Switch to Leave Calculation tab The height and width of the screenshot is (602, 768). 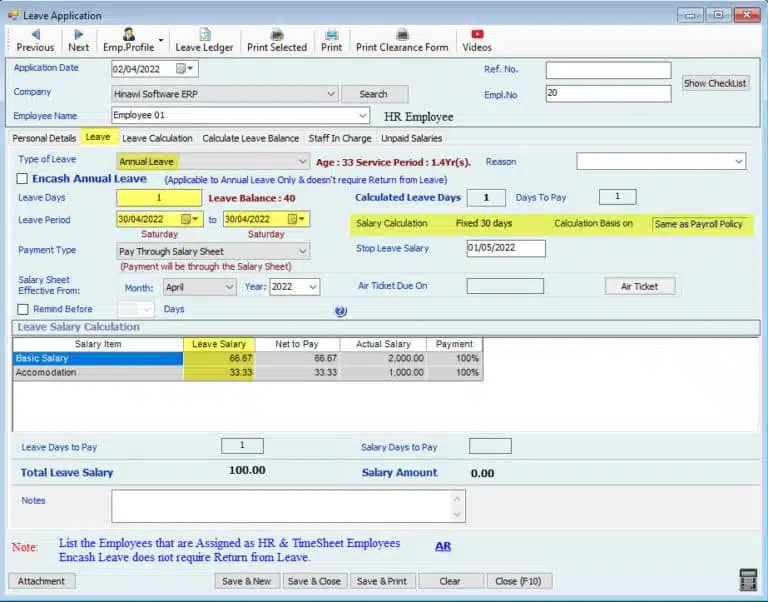(x=157, y=138)
